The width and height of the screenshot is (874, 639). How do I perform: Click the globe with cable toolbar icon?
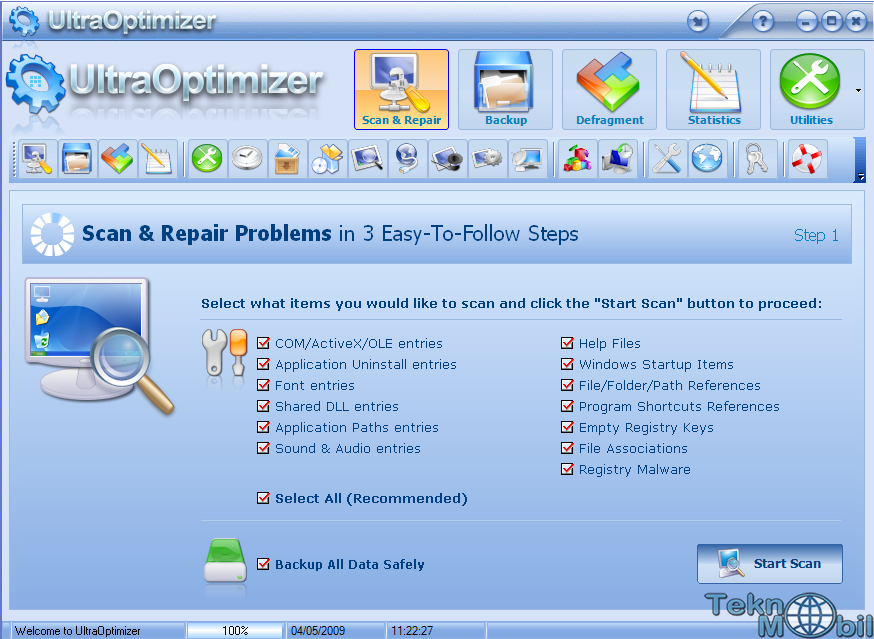click(407, 159)
